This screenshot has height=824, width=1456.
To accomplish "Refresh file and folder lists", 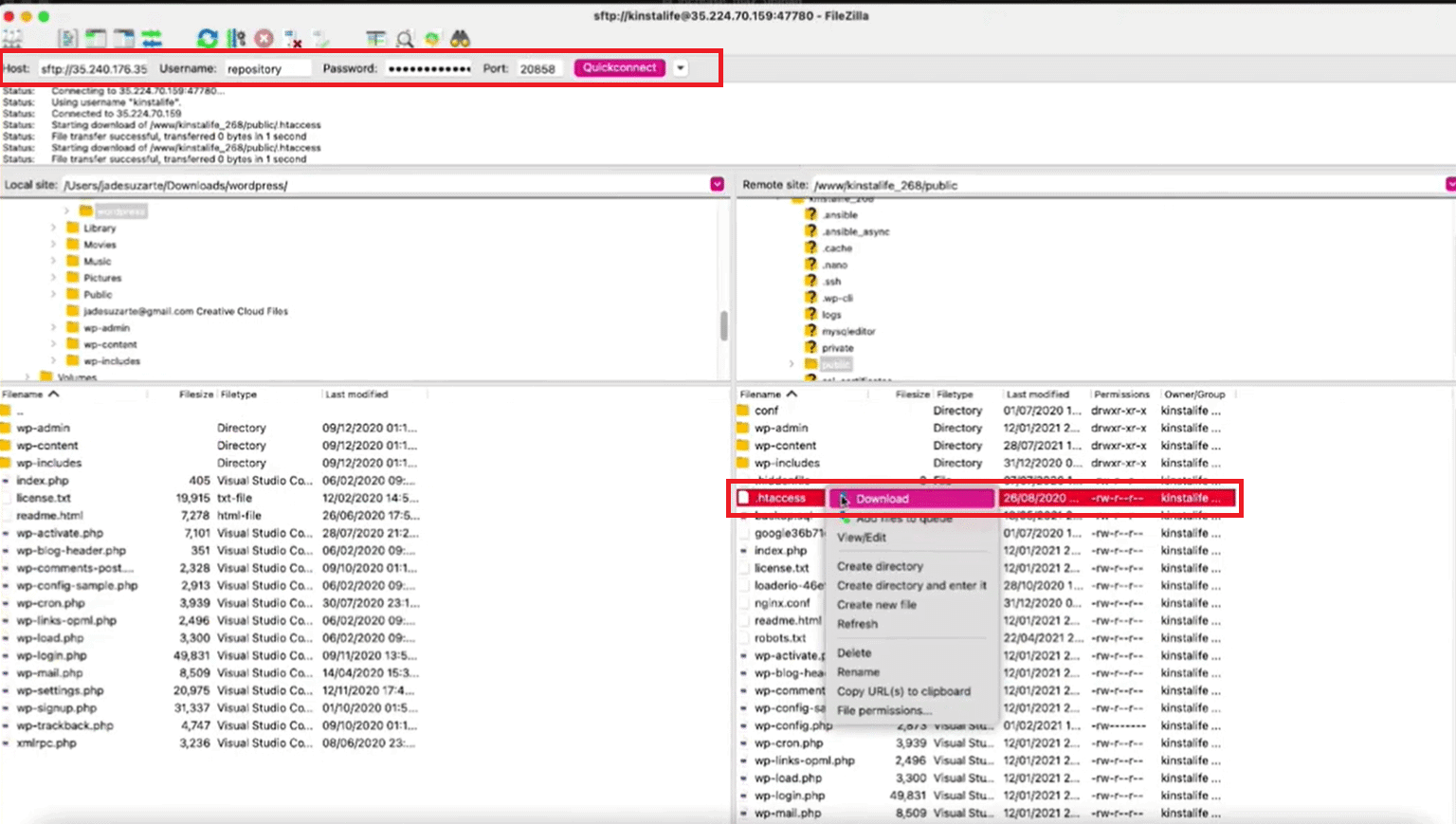I will 207,39.
